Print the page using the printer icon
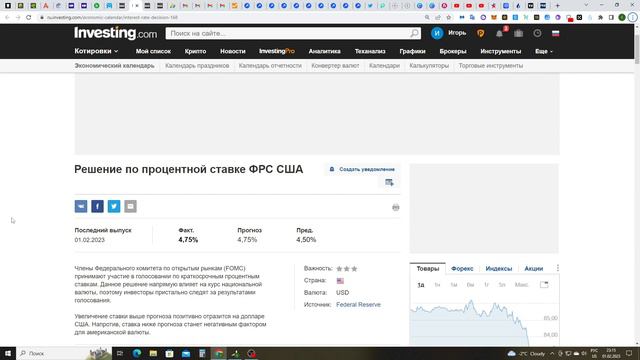640x360 pixels. [396, 207]
